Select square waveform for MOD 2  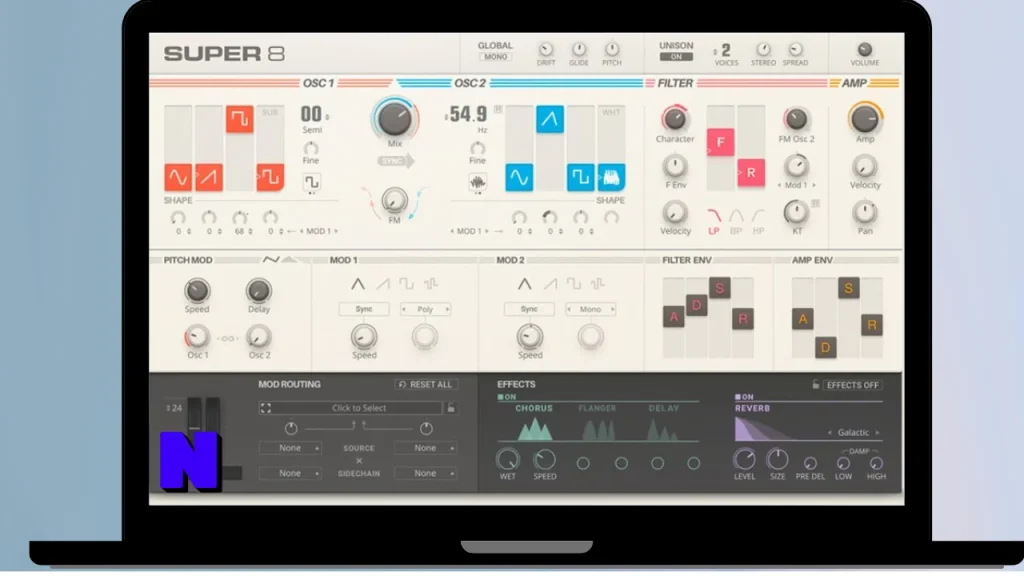[x=573, y=284]
